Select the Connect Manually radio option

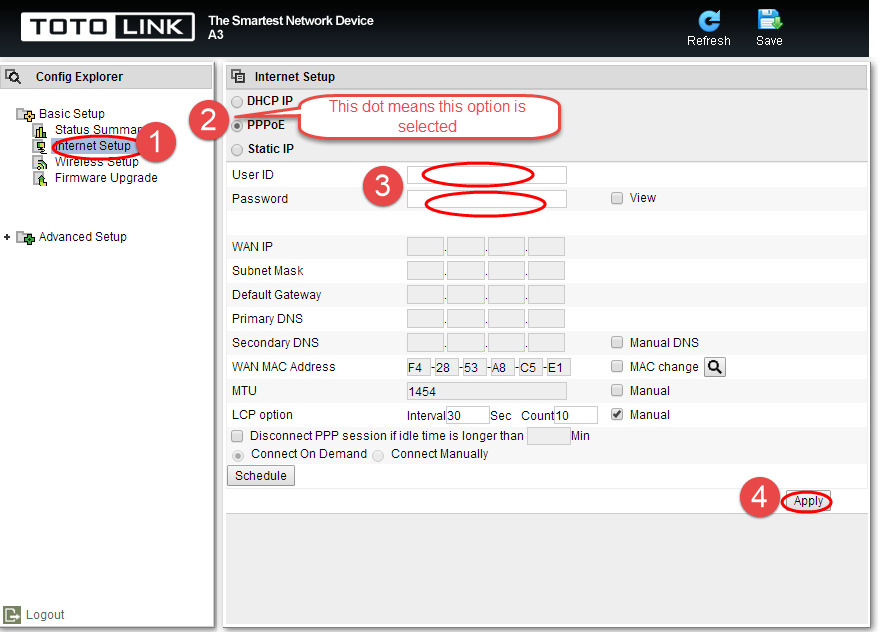pos(378,455)
